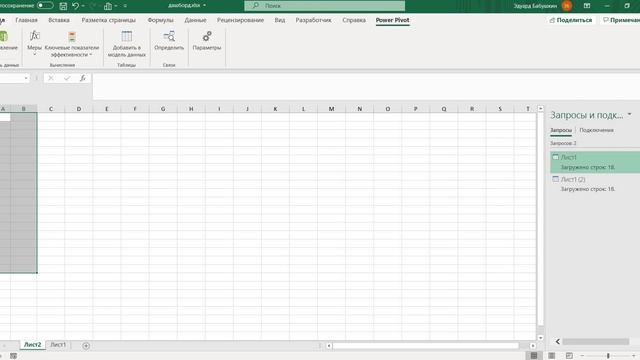Open the Главная ribbon tab
The image size is (640, 360).
click(27, 20)
